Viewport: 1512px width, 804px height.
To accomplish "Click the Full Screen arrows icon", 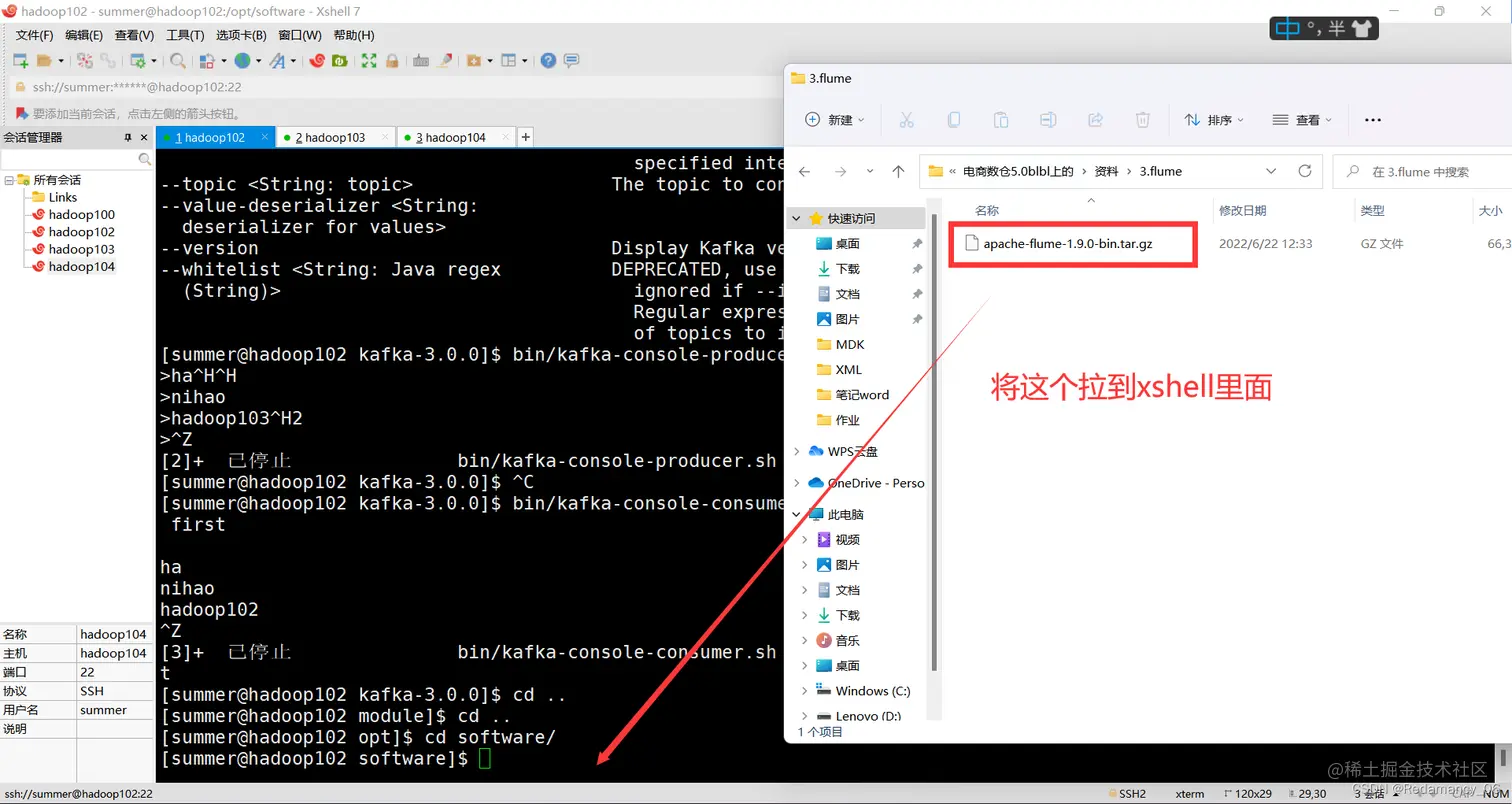I will pyautogui.click(x=369, y=60).
